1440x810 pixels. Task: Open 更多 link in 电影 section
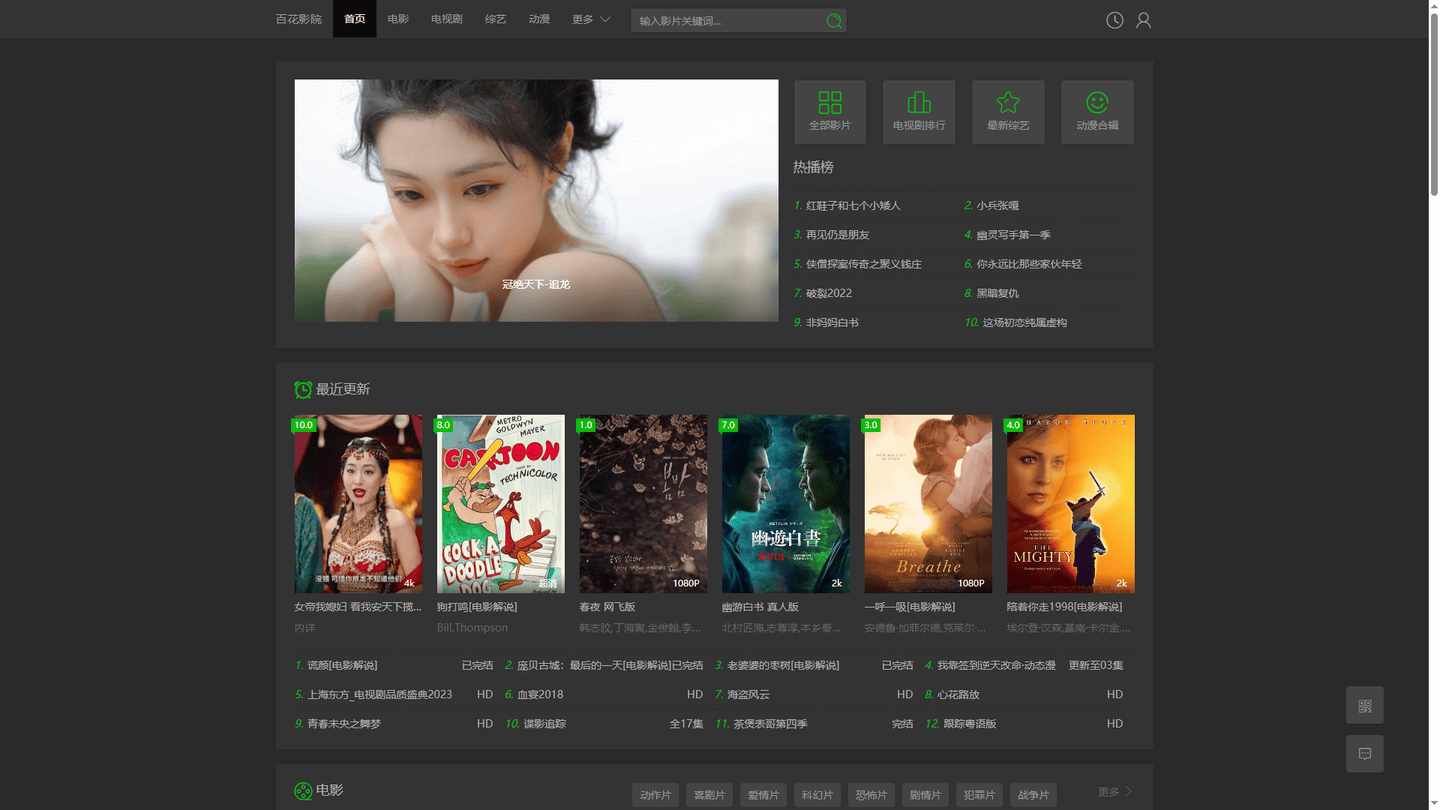click(x=1115, y=792)
